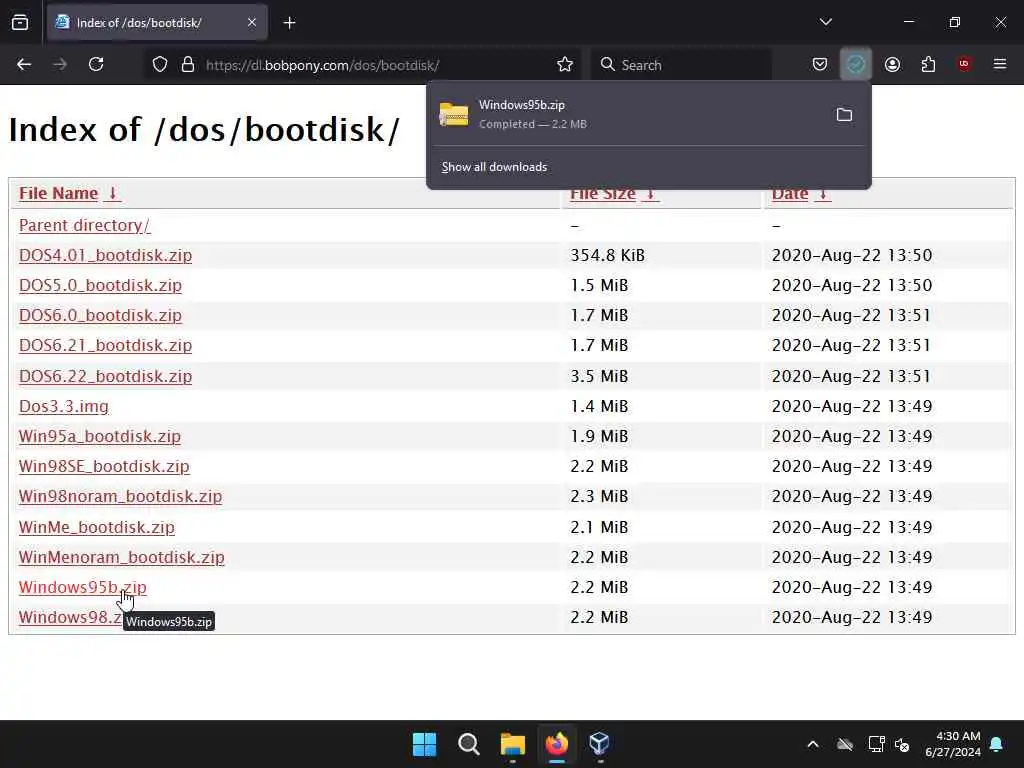The width and height of the screenshot is (1024, 768).
Task: Toggle the Downloads toolbar button
Action: 856,64
